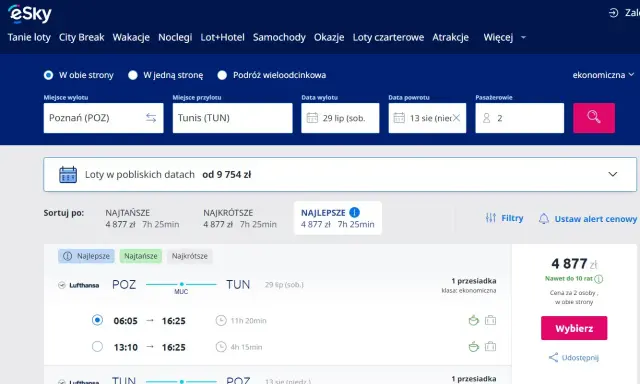Viewport: 640px width, 384px height.
Task: Expand Loty w pobliskich datach panel
Action: click(340, 175)
